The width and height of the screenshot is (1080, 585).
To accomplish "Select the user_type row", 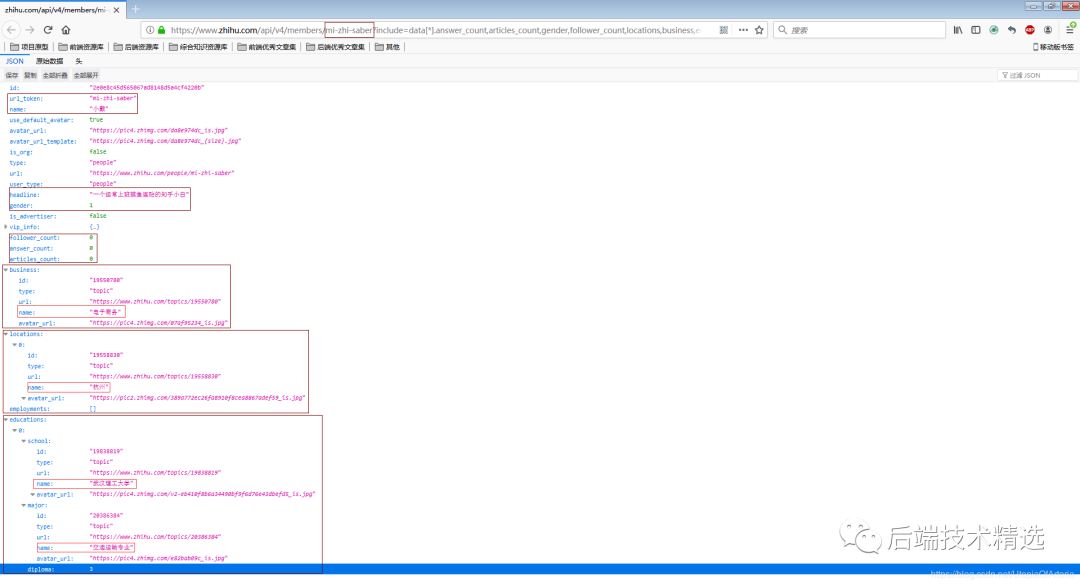I will coord(540,184).
